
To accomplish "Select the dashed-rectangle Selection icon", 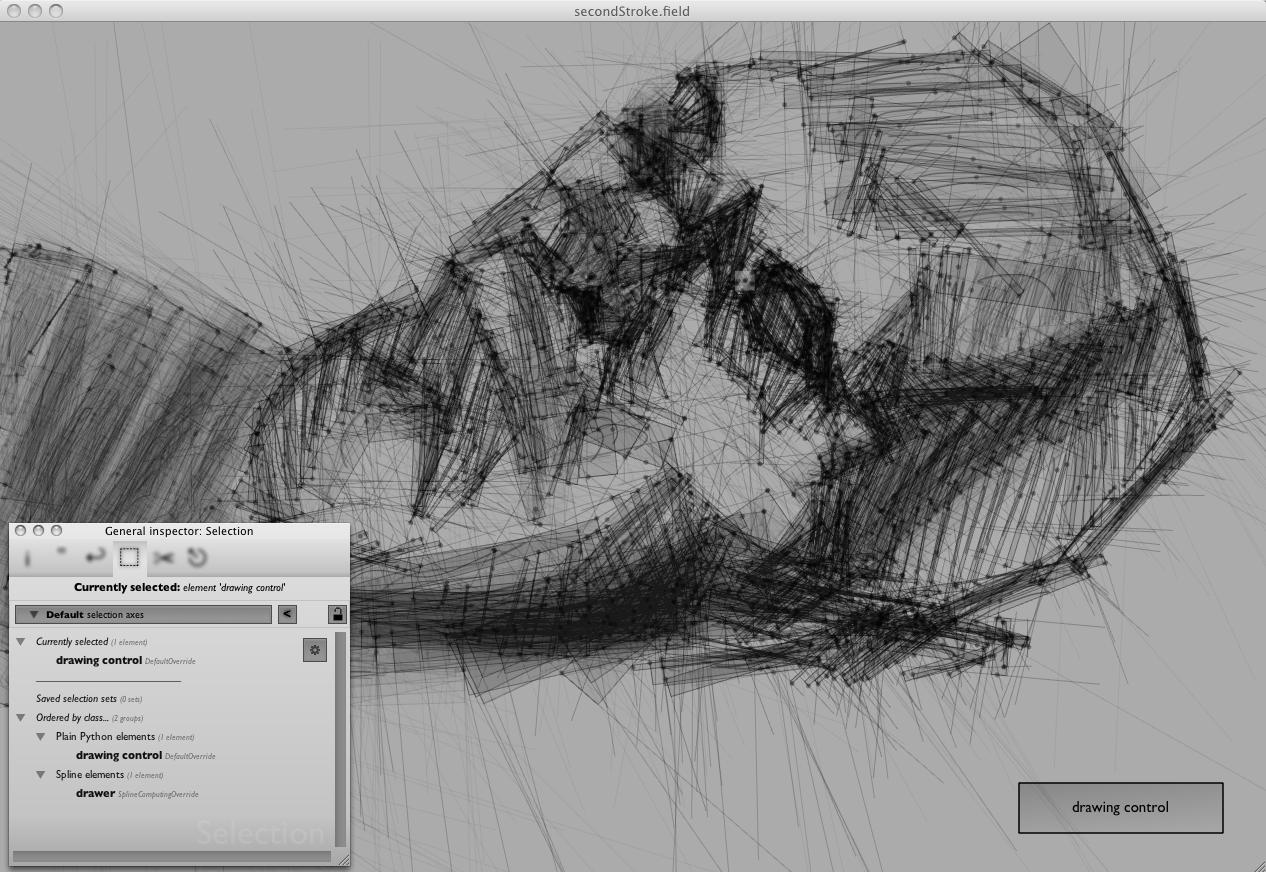I will [129, 558].
